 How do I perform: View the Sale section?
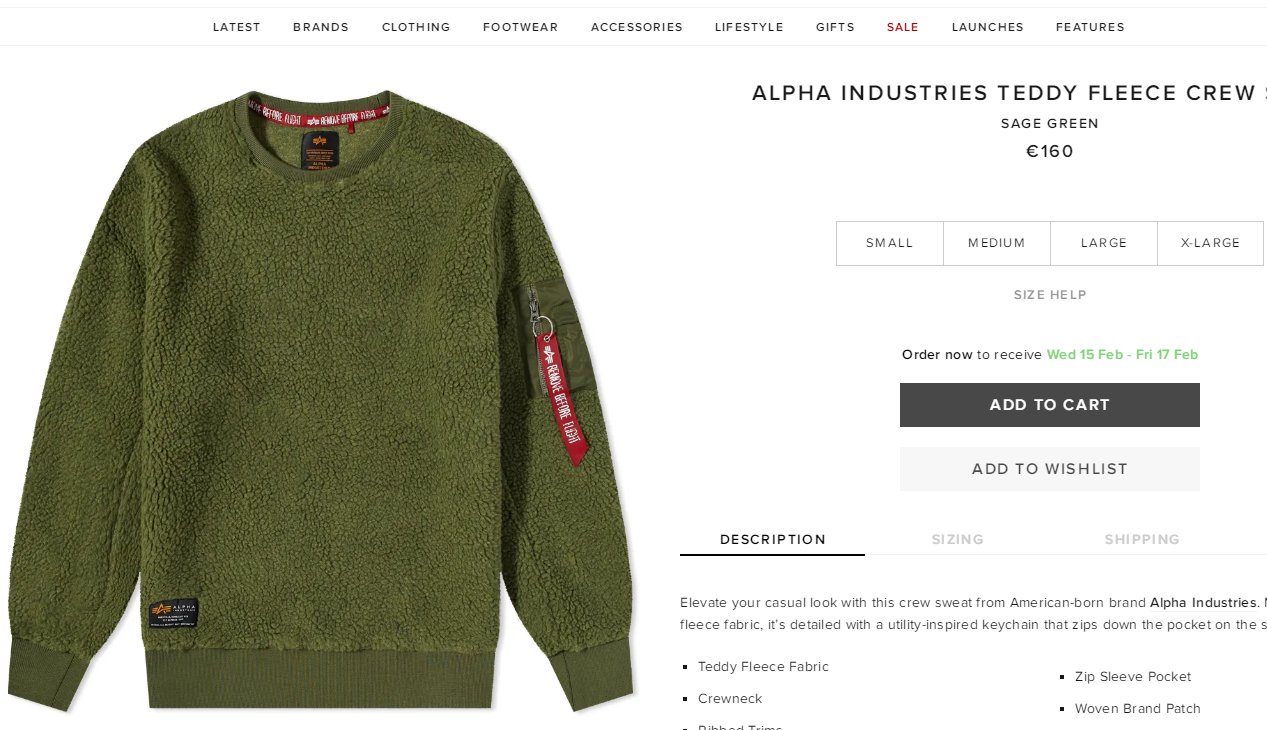pyautogui.click(x=903, y=27)
